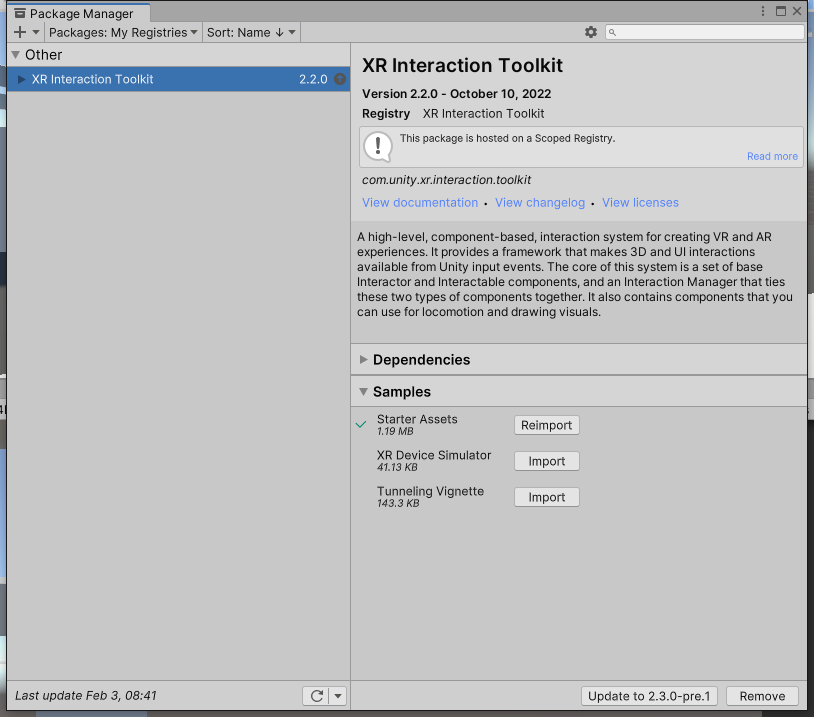Click the Registry label
The height and width of the screenshot is (717, 814).
tap(386, 113)
